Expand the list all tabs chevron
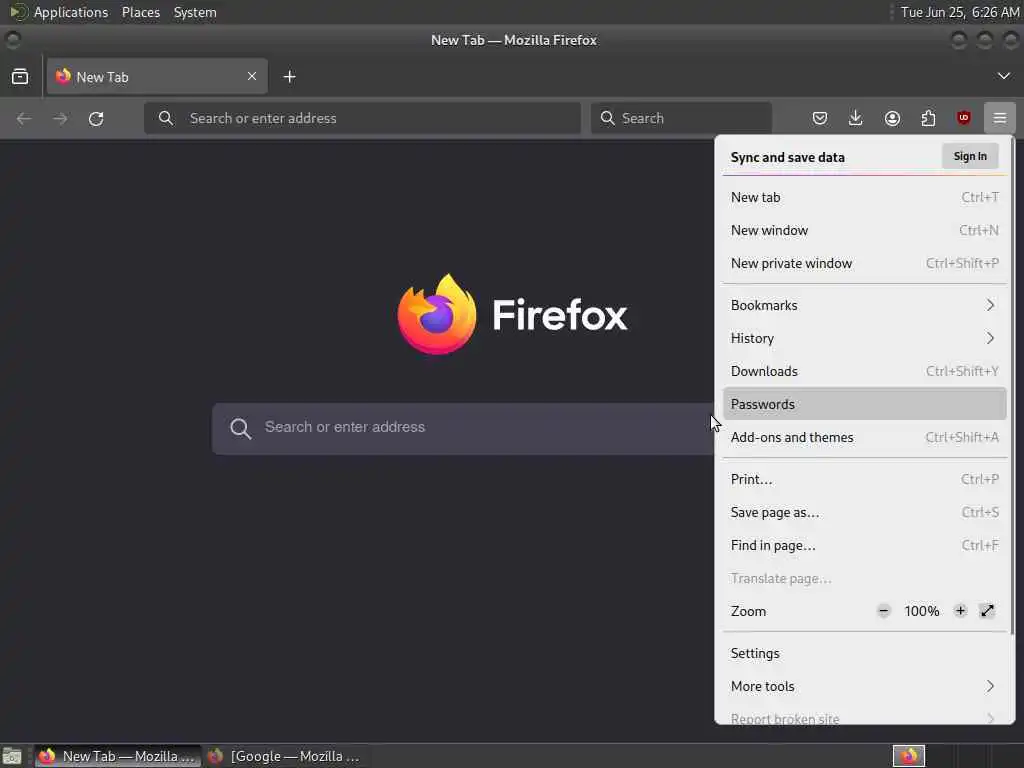 tap(1003, 76)
